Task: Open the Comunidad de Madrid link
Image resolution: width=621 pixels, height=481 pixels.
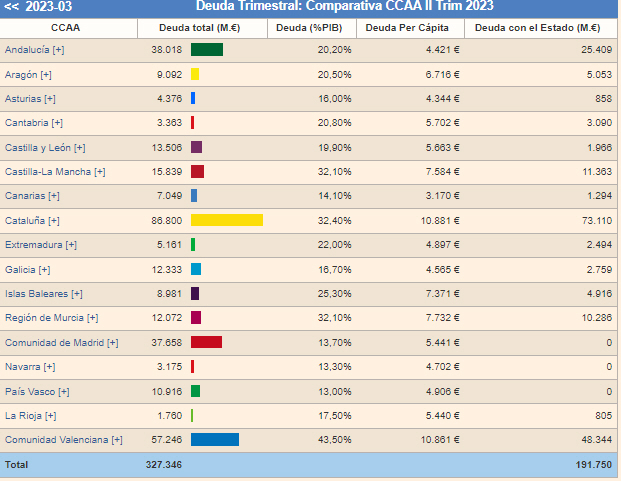Action: [x=61, y=342]
